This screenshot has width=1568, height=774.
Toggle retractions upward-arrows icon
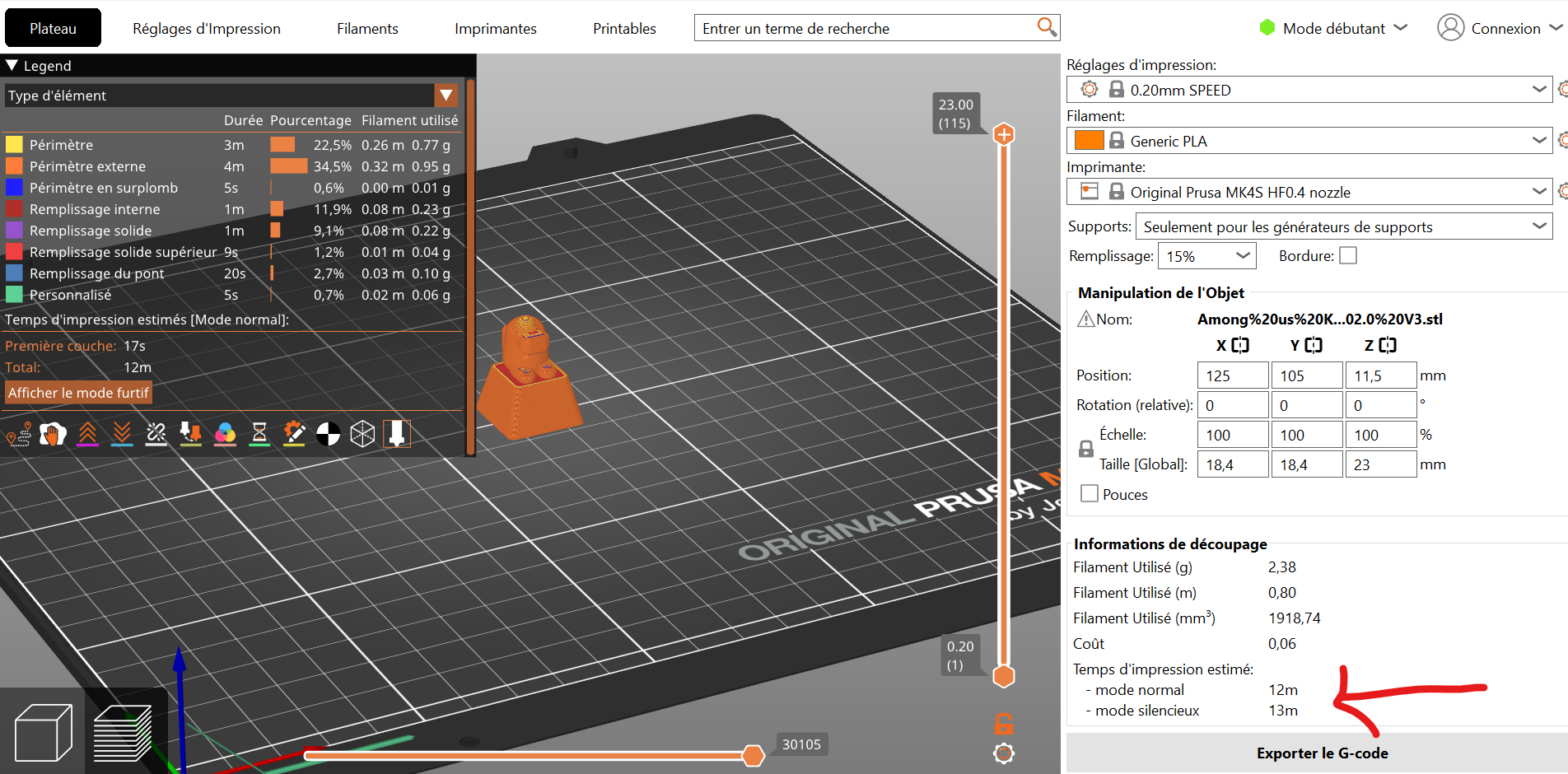click(87, 434)
